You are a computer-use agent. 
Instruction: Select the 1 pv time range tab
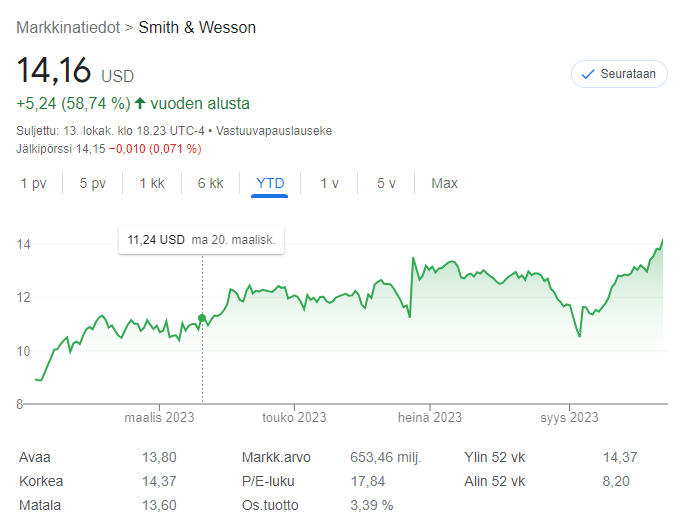pyautogui.click(x=34, y=183)
